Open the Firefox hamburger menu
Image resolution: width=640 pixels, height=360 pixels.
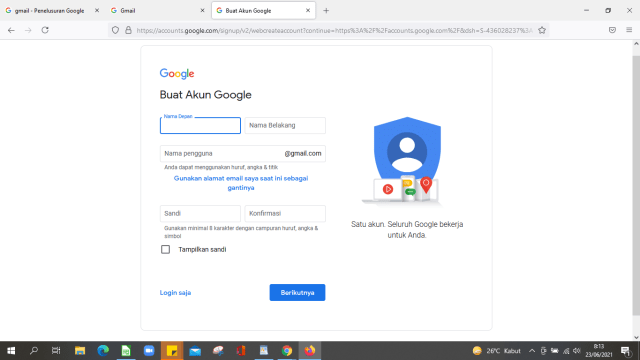click(629, 30)
